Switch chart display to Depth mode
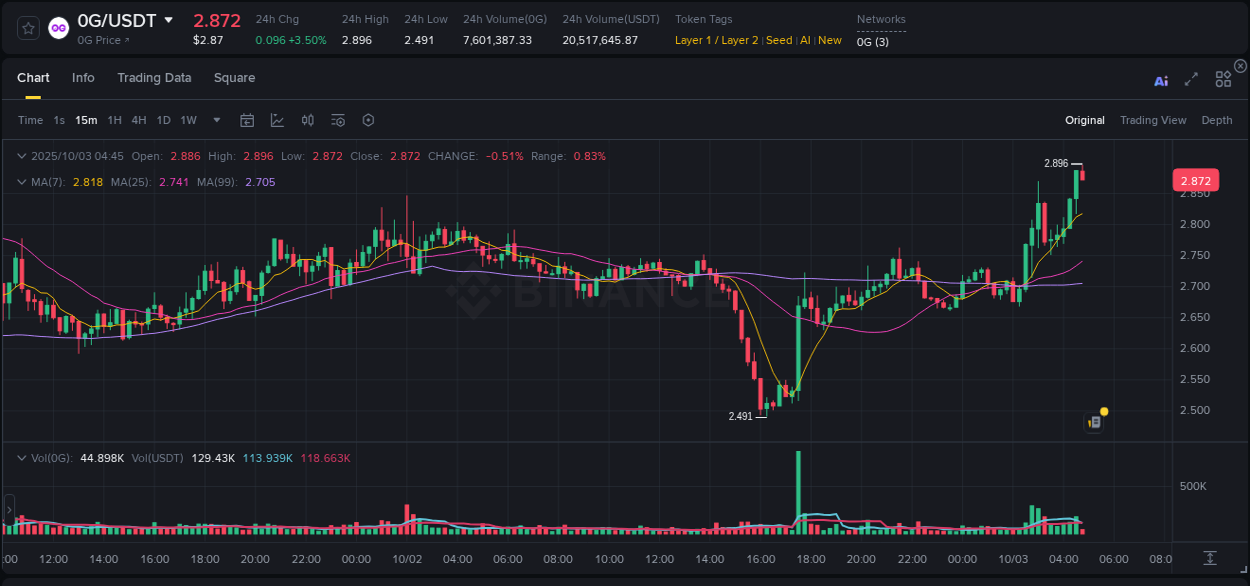 tap(1217, 120)
